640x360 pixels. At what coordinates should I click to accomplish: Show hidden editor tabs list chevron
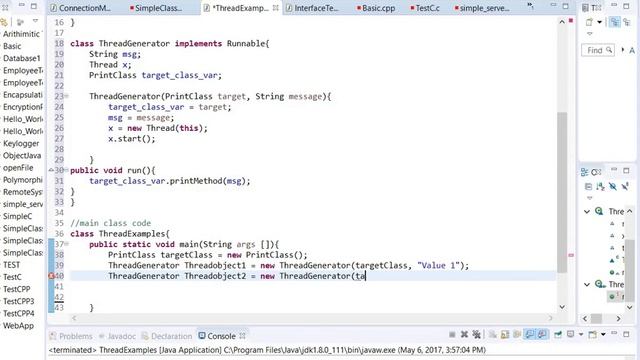[x=530, y=6]
